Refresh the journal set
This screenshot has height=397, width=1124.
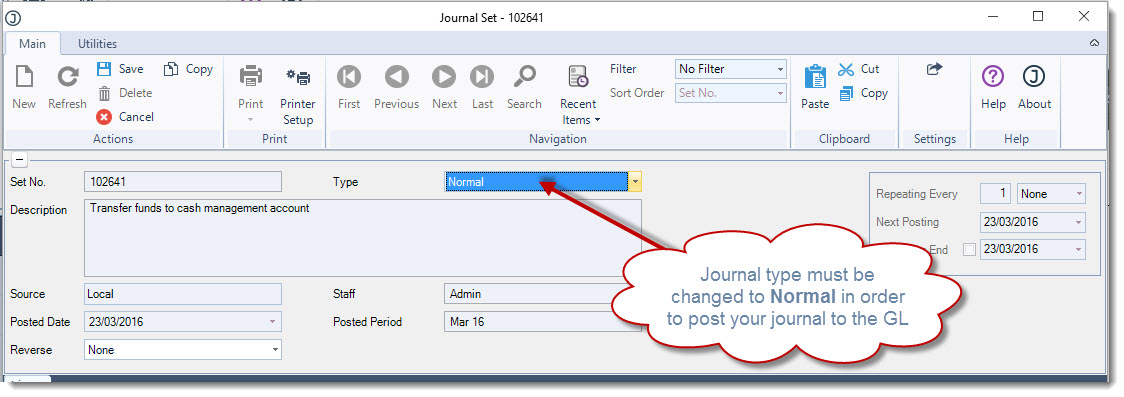pyautogui.click(x=67, y=86)
